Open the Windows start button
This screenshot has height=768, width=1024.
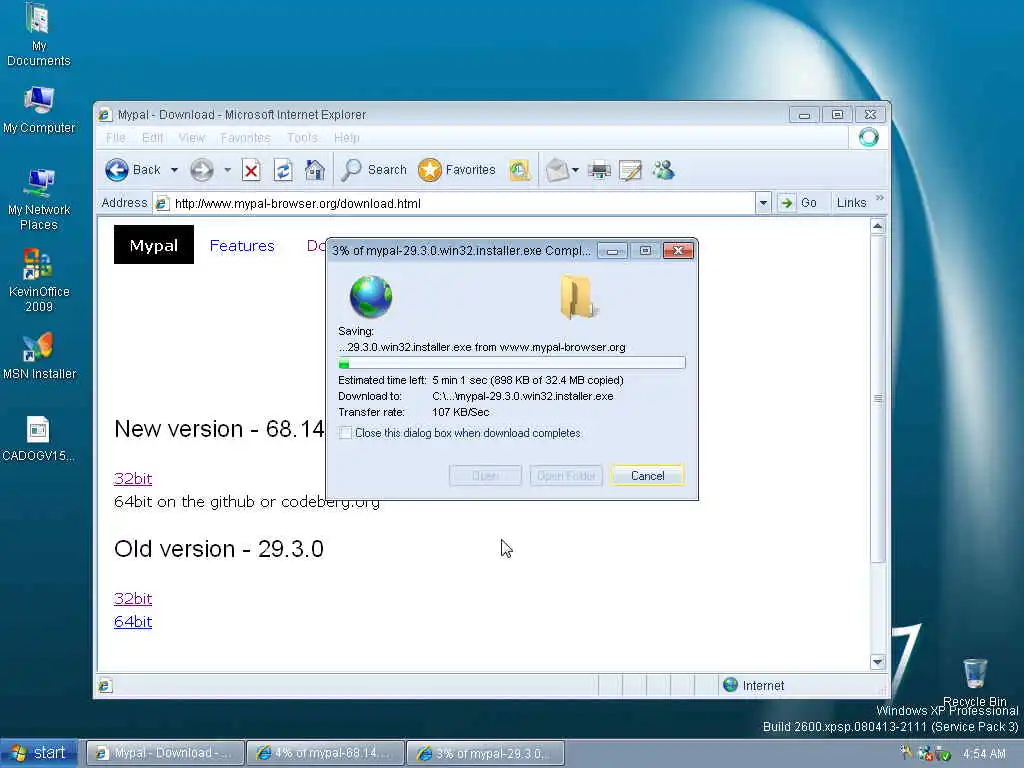point(39,753)
